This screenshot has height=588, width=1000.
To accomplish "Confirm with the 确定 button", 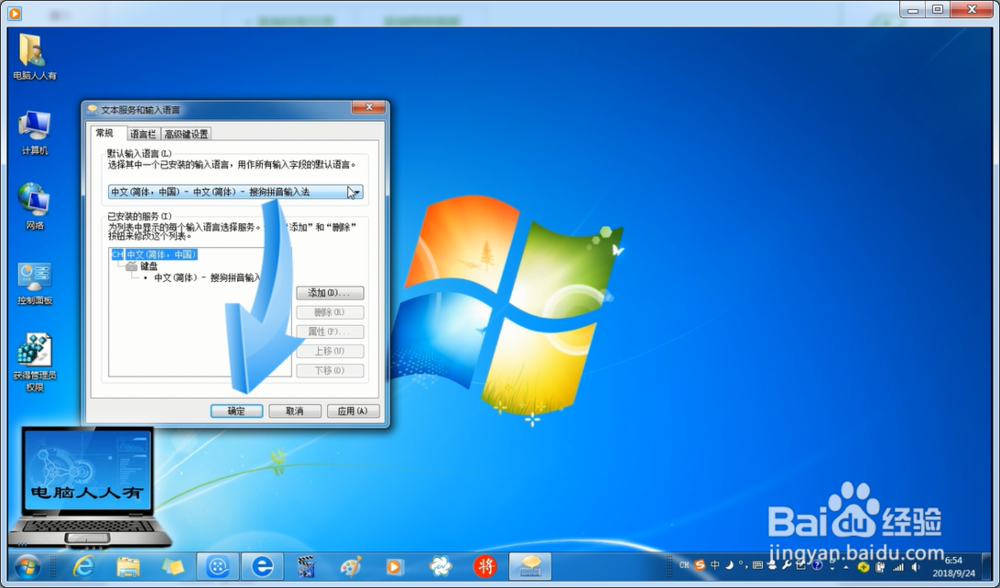I will [x=237, y=411].
